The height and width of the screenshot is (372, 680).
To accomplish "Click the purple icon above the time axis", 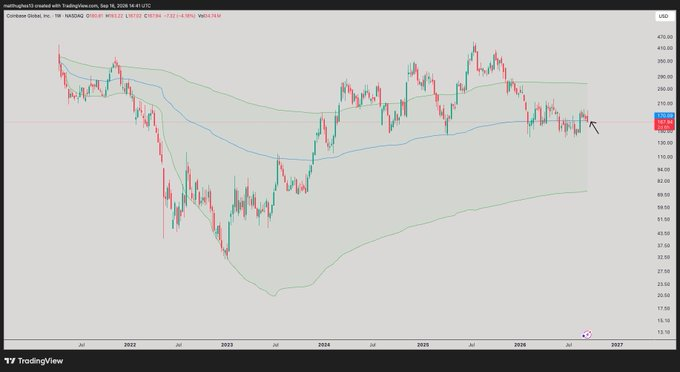I will tap(586, 334).
